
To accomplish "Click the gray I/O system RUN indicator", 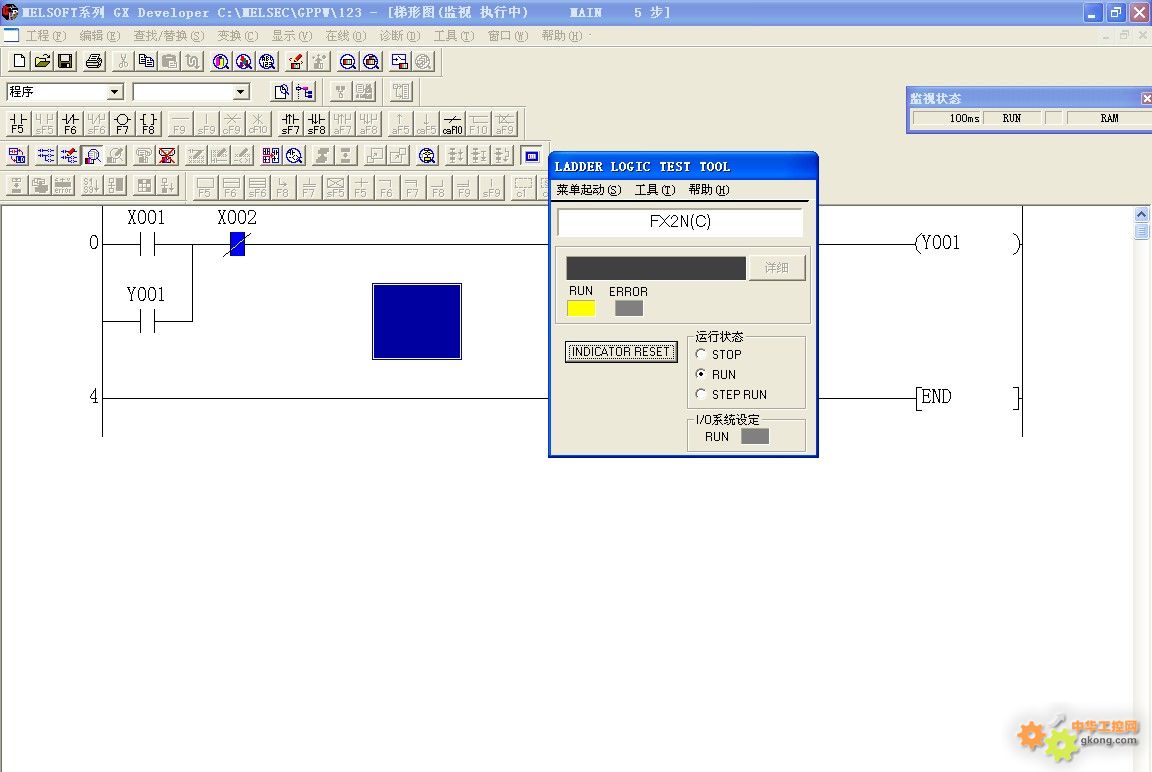I will coord(755,436).
